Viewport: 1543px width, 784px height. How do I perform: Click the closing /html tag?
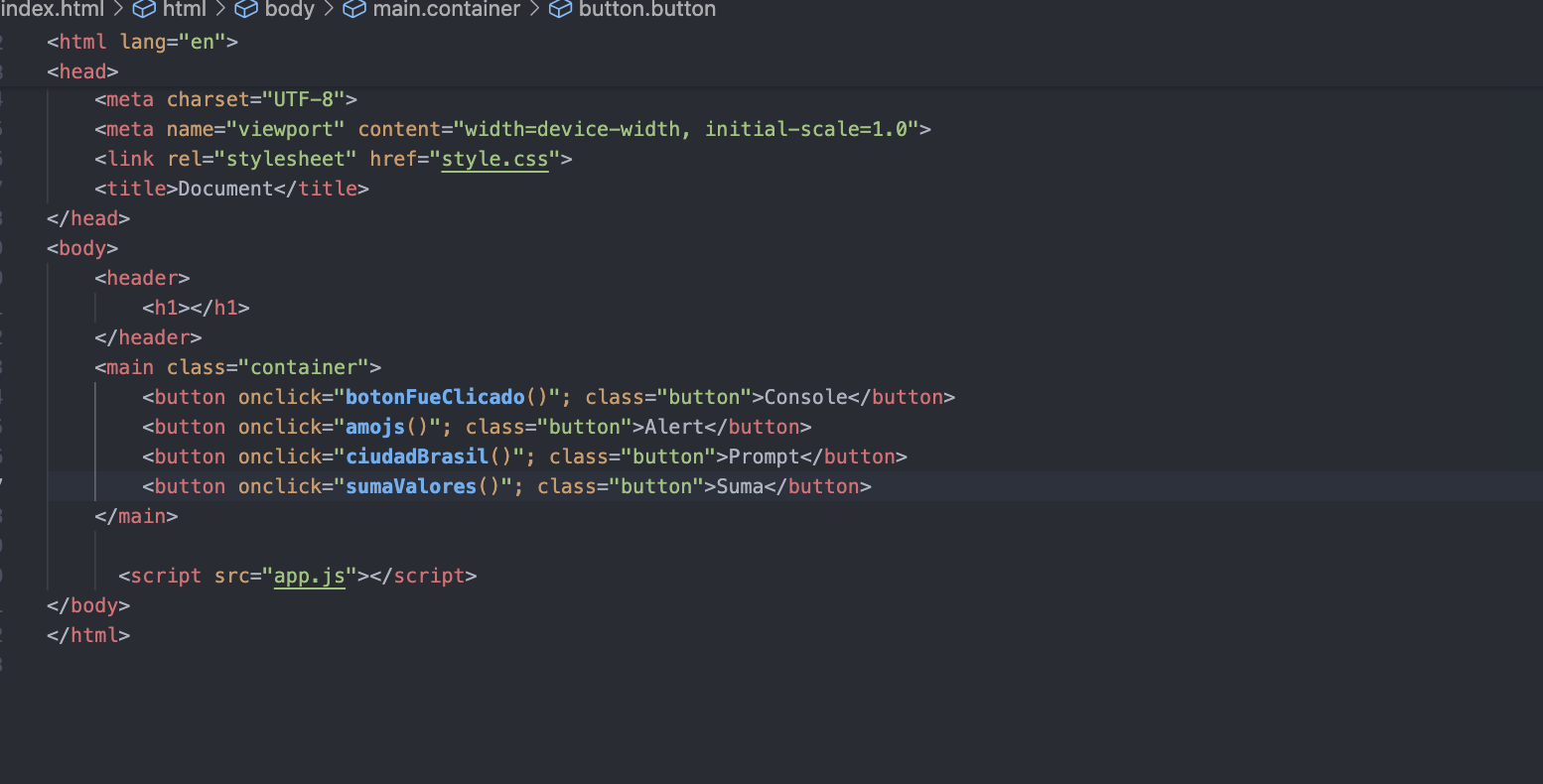tap(88, 635)
